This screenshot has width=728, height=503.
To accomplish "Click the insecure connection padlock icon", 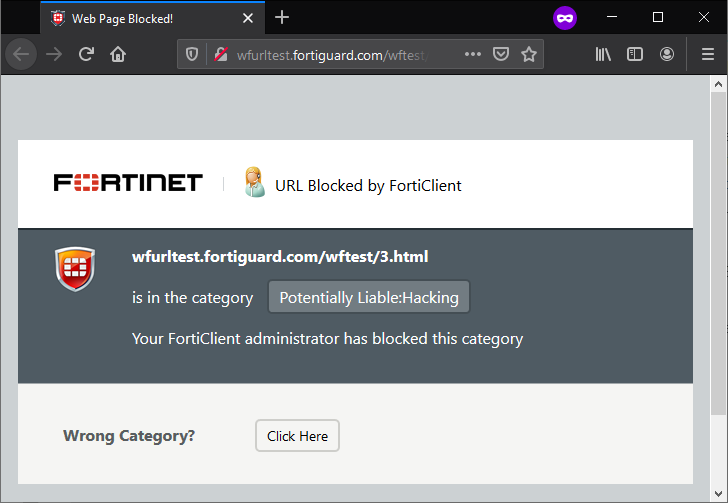I will [x=220, y=54].
